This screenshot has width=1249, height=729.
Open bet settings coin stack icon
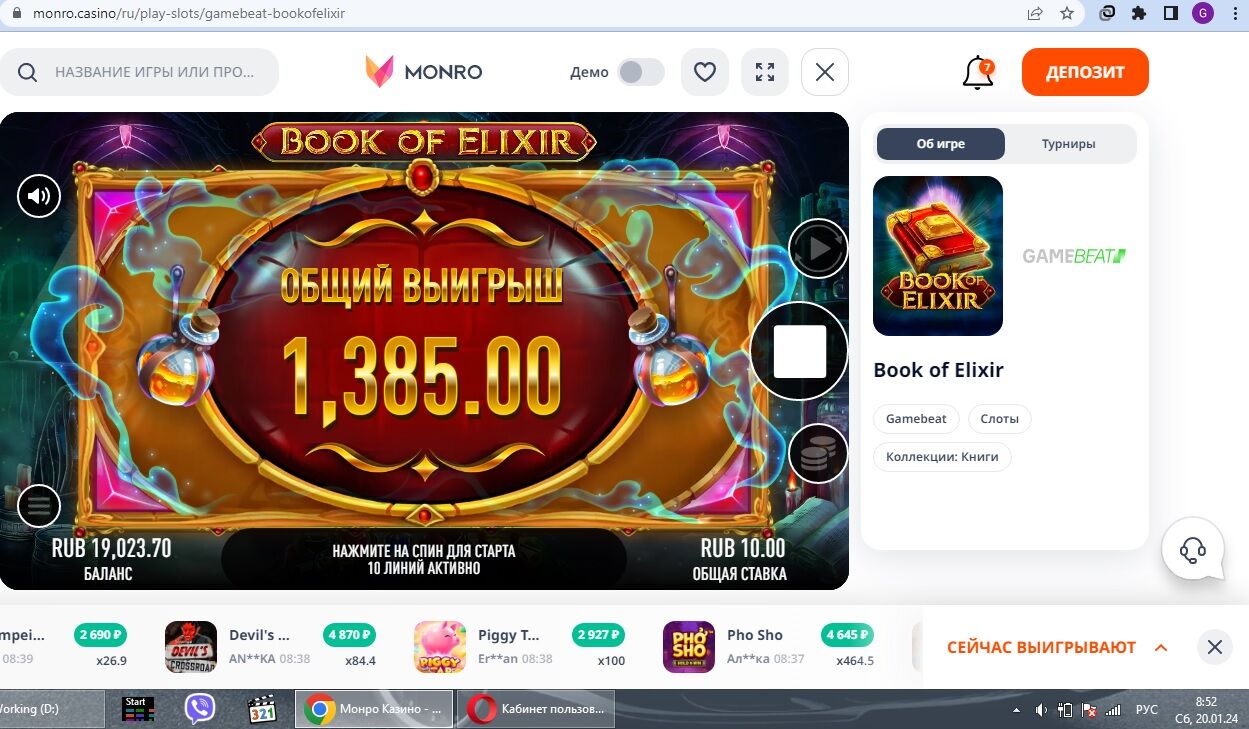point(818,454)
